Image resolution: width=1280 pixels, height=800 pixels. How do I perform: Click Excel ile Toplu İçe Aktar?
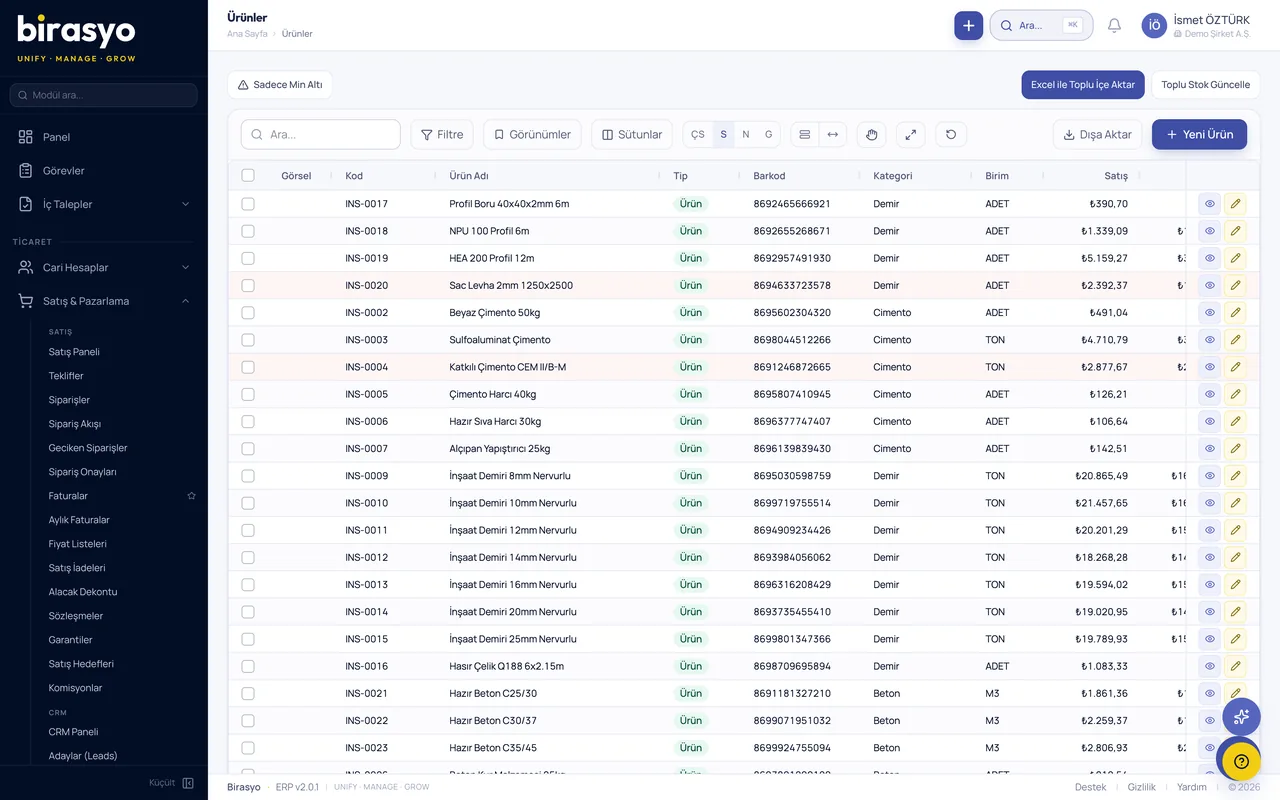(1083, 85)
